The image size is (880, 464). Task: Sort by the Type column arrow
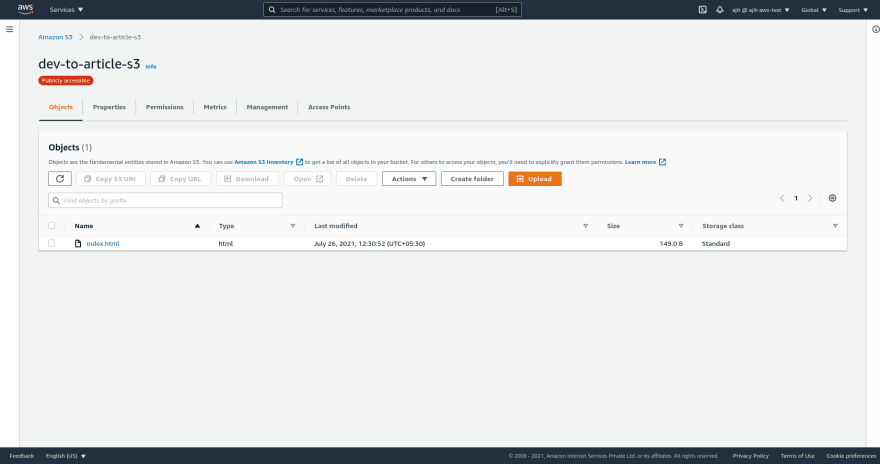(292, 226)
